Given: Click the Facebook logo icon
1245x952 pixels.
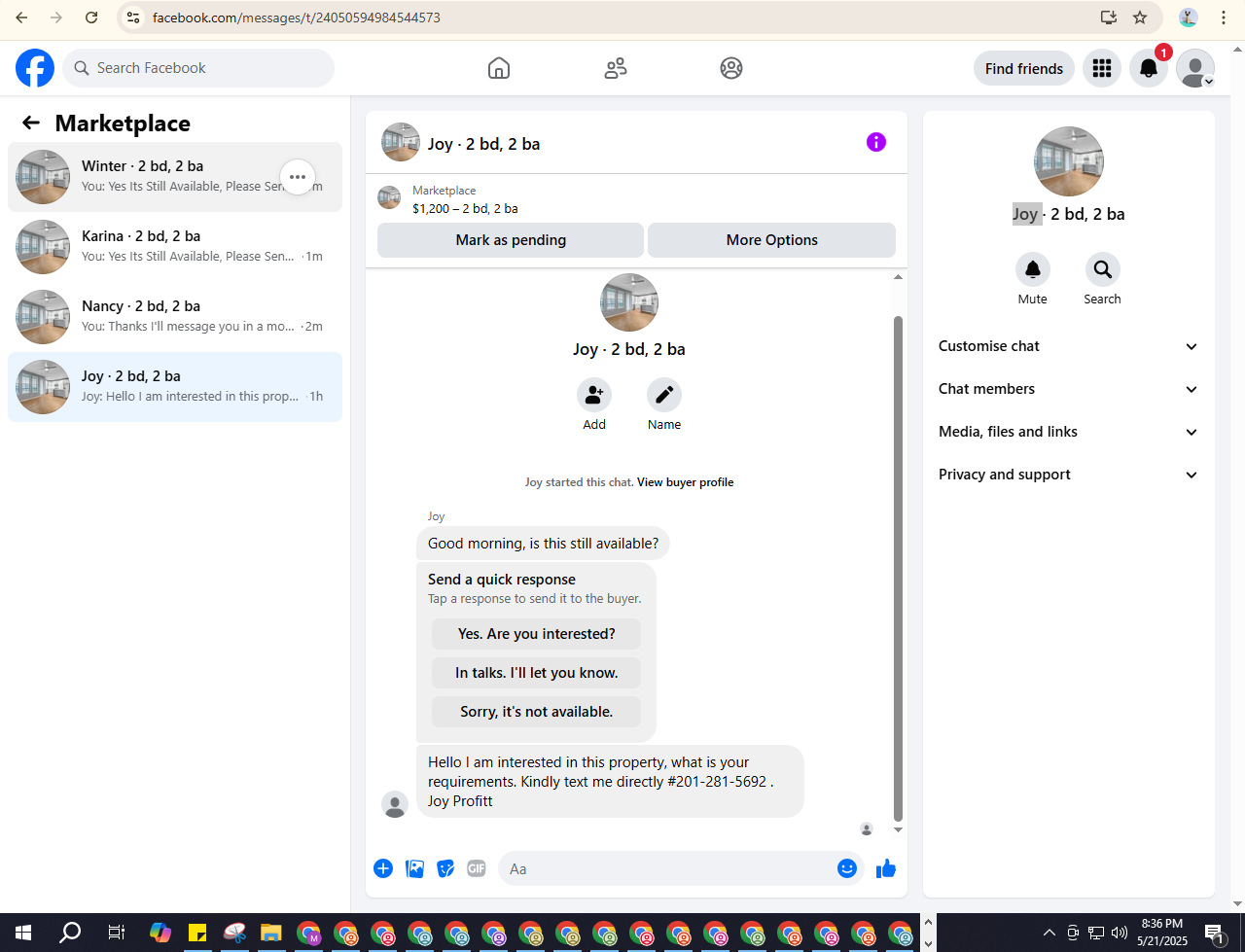Looking at the screenshot, I should [35, 68].
